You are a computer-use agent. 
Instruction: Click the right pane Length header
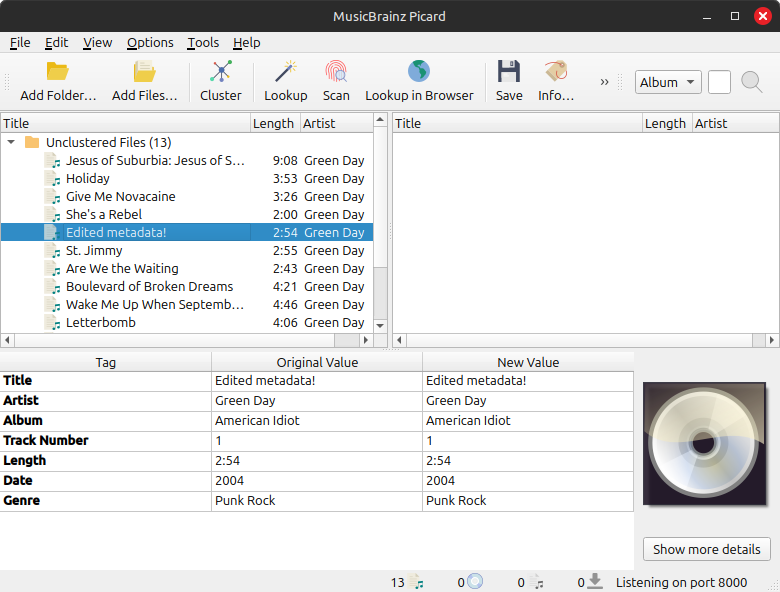click(667, 123)
